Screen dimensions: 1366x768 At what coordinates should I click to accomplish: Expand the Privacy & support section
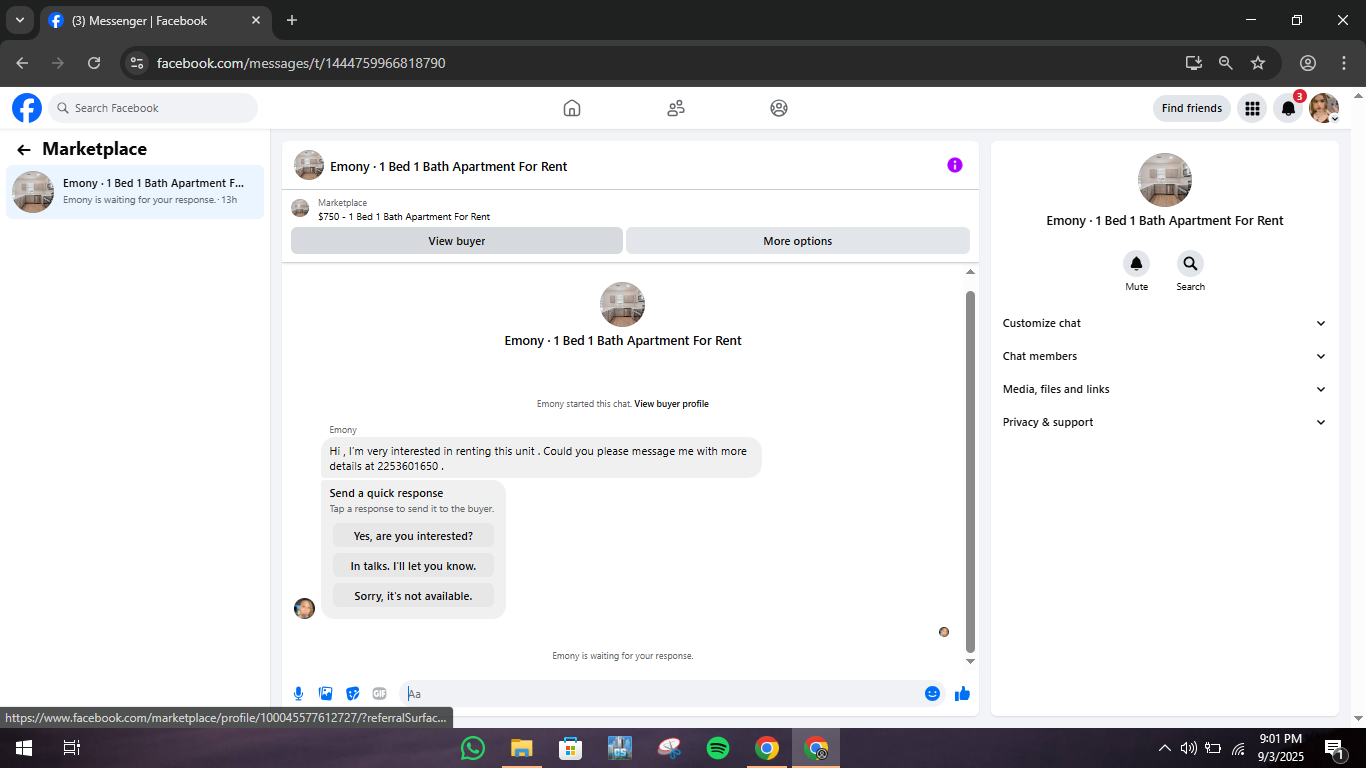click(1165, 422)
